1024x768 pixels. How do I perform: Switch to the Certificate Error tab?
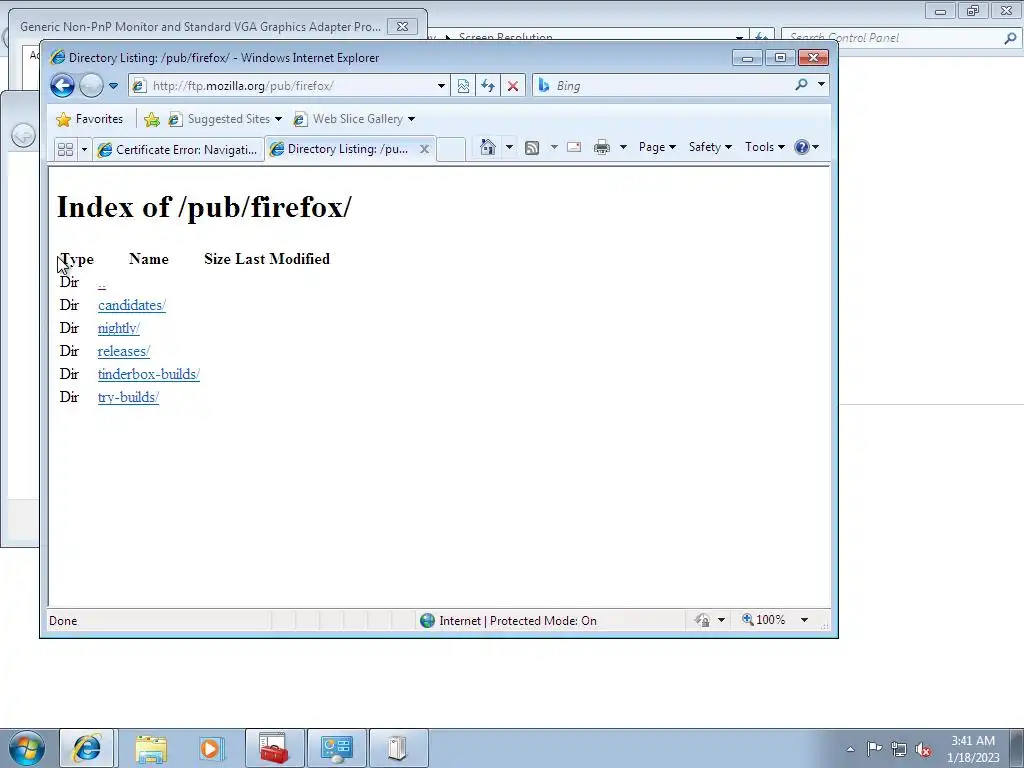178,150
